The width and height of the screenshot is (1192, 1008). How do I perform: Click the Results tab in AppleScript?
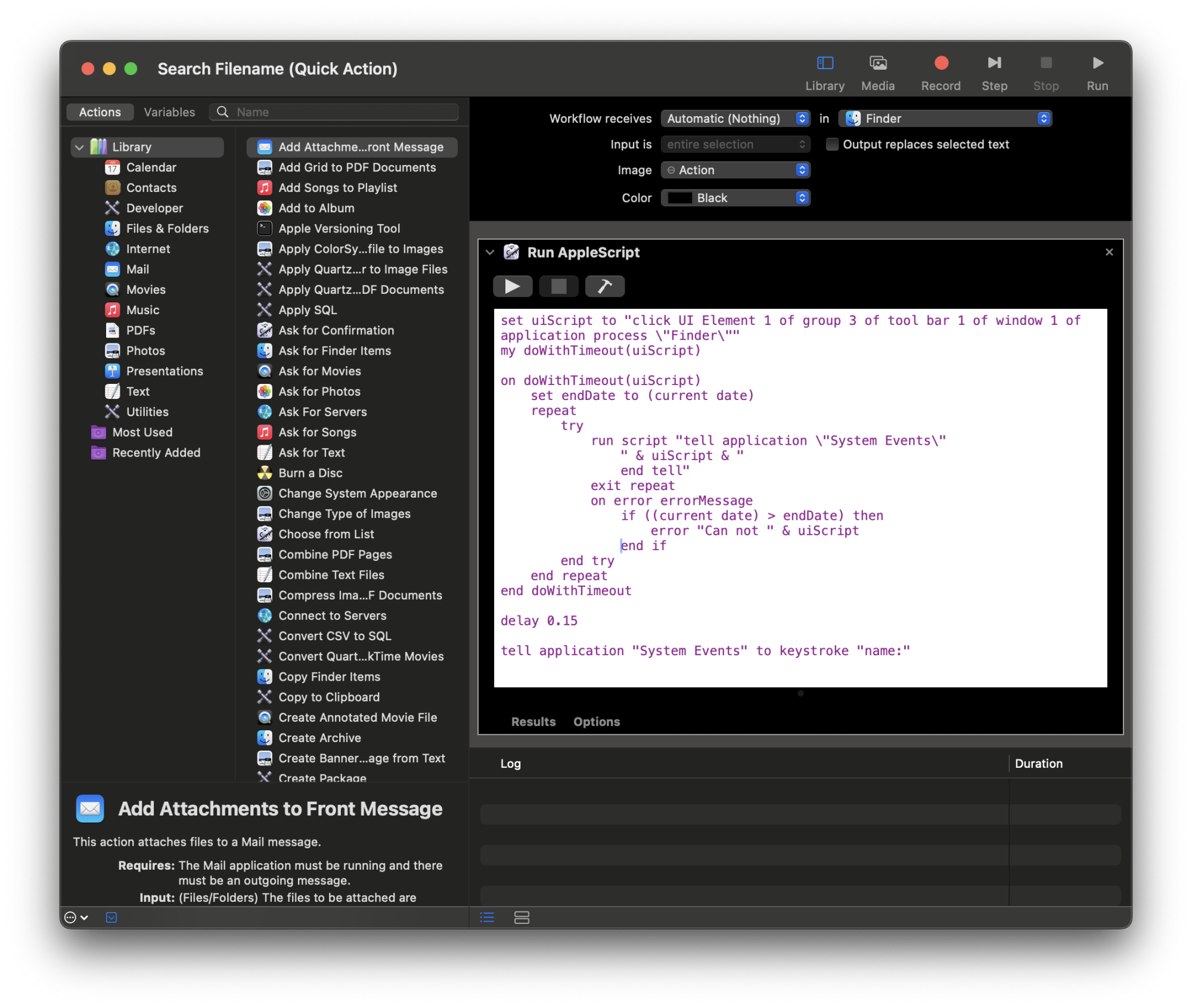533,720
